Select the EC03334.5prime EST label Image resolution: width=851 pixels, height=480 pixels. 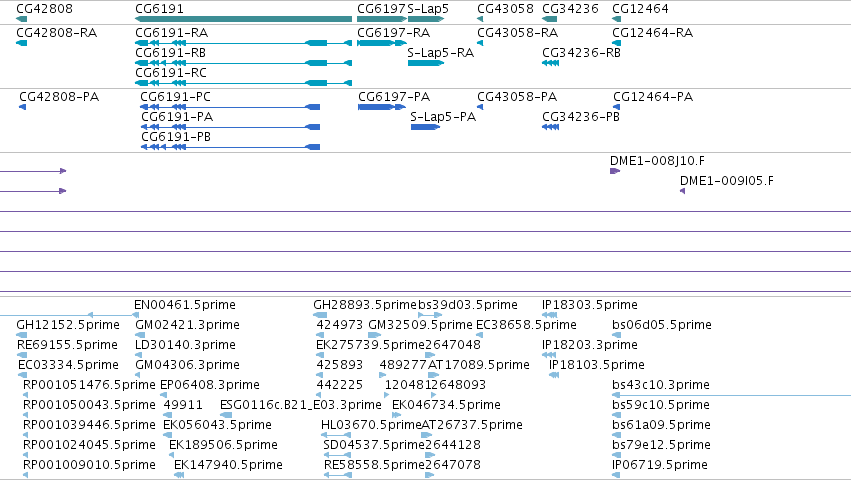[68, 365]
